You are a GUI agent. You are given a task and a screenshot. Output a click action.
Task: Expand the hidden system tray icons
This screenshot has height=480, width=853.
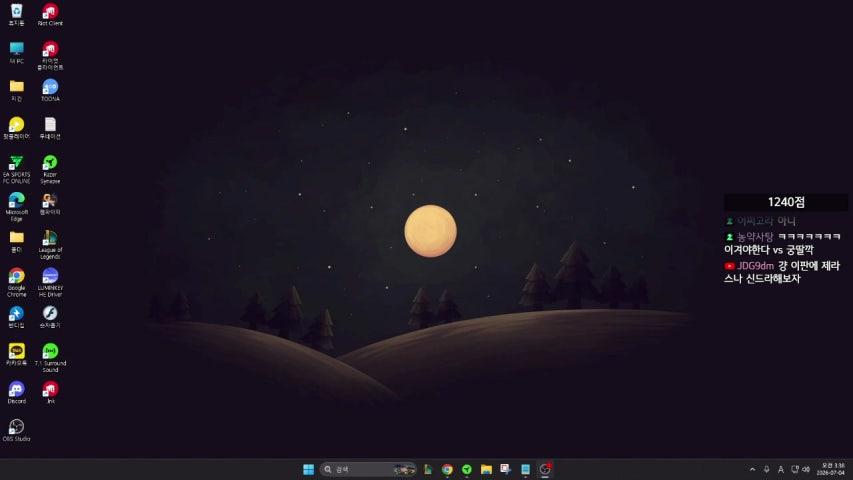point(752,469)
